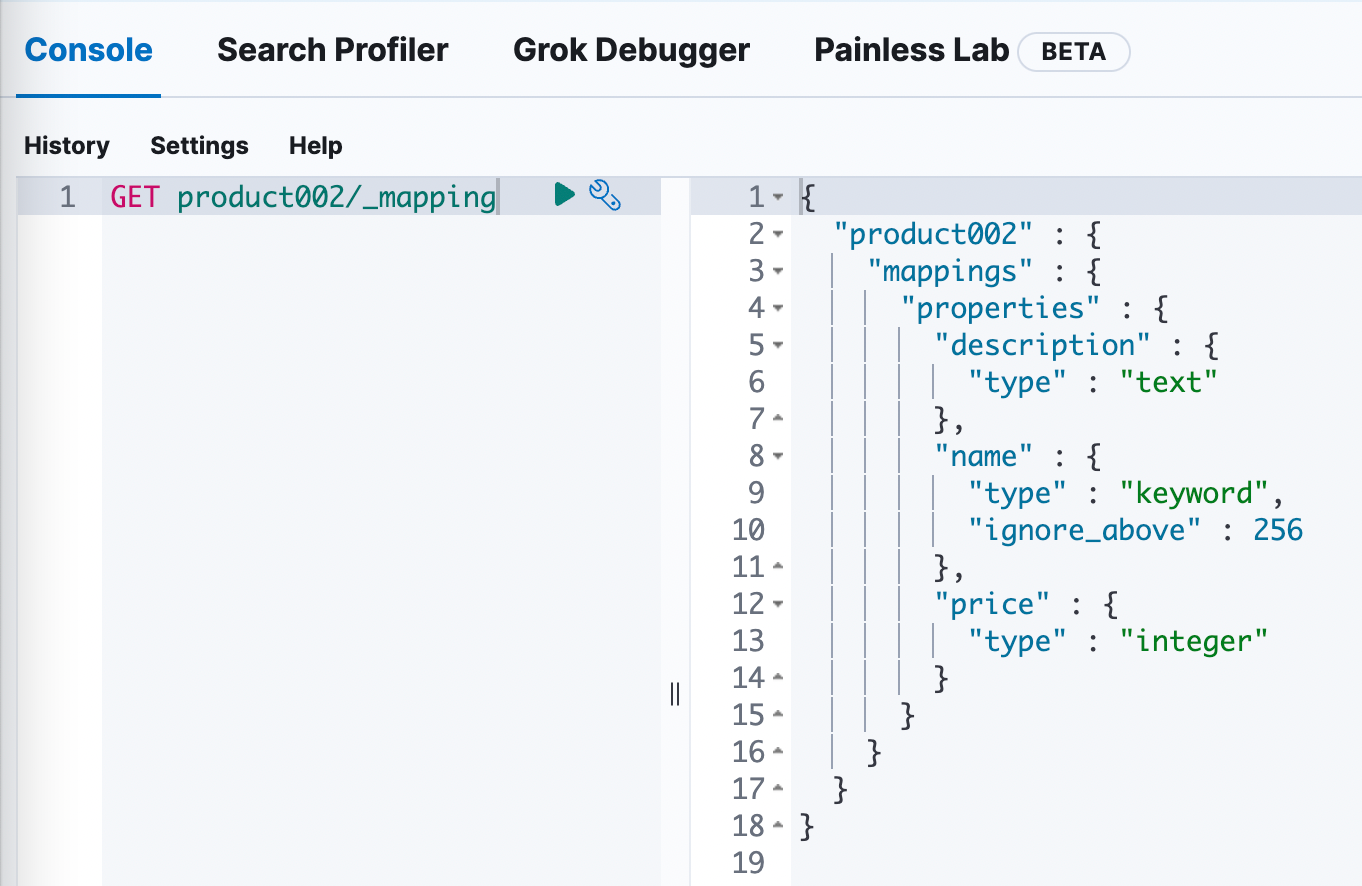Fold the price field block on line 12
The image size is (1362, 886).
[778, 605]
